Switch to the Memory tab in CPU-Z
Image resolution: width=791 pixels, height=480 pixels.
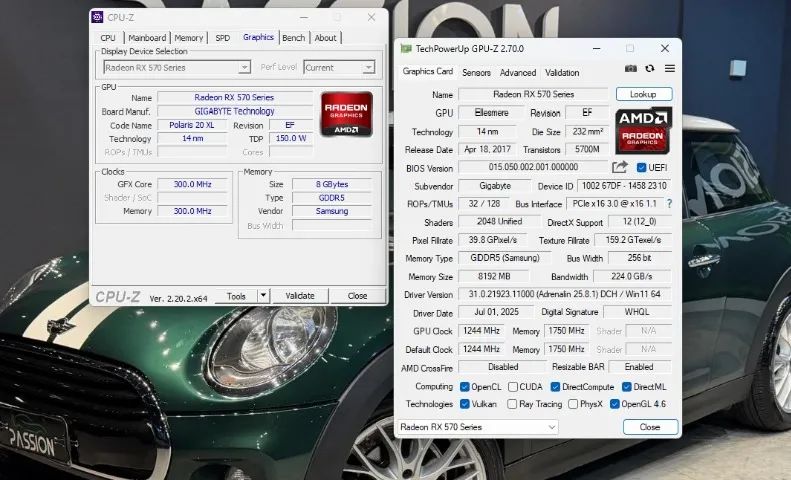[x=189, y=38]
